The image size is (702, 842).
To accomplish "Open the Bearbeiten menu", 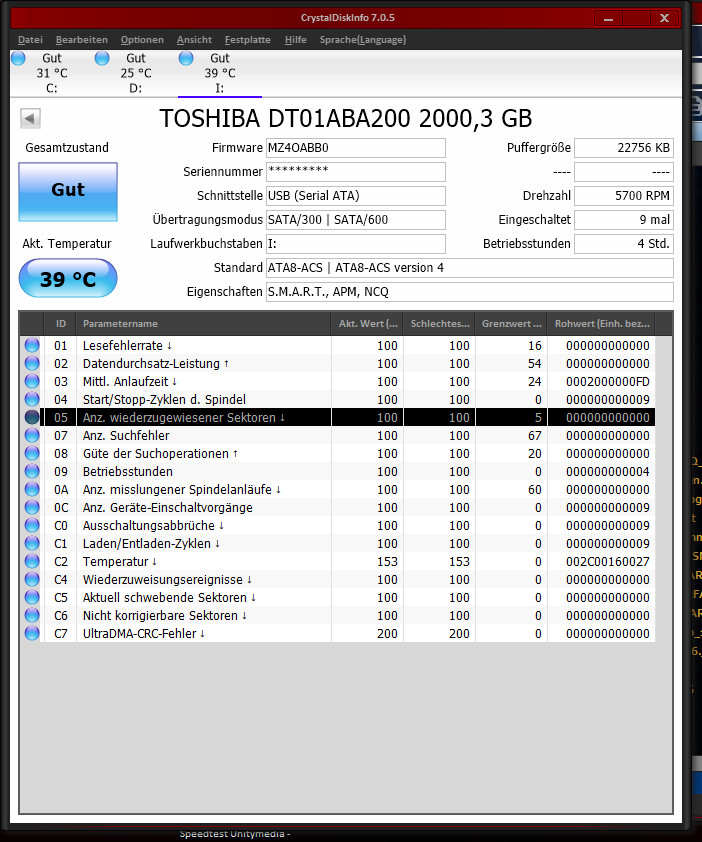I will tap(82, 40).
